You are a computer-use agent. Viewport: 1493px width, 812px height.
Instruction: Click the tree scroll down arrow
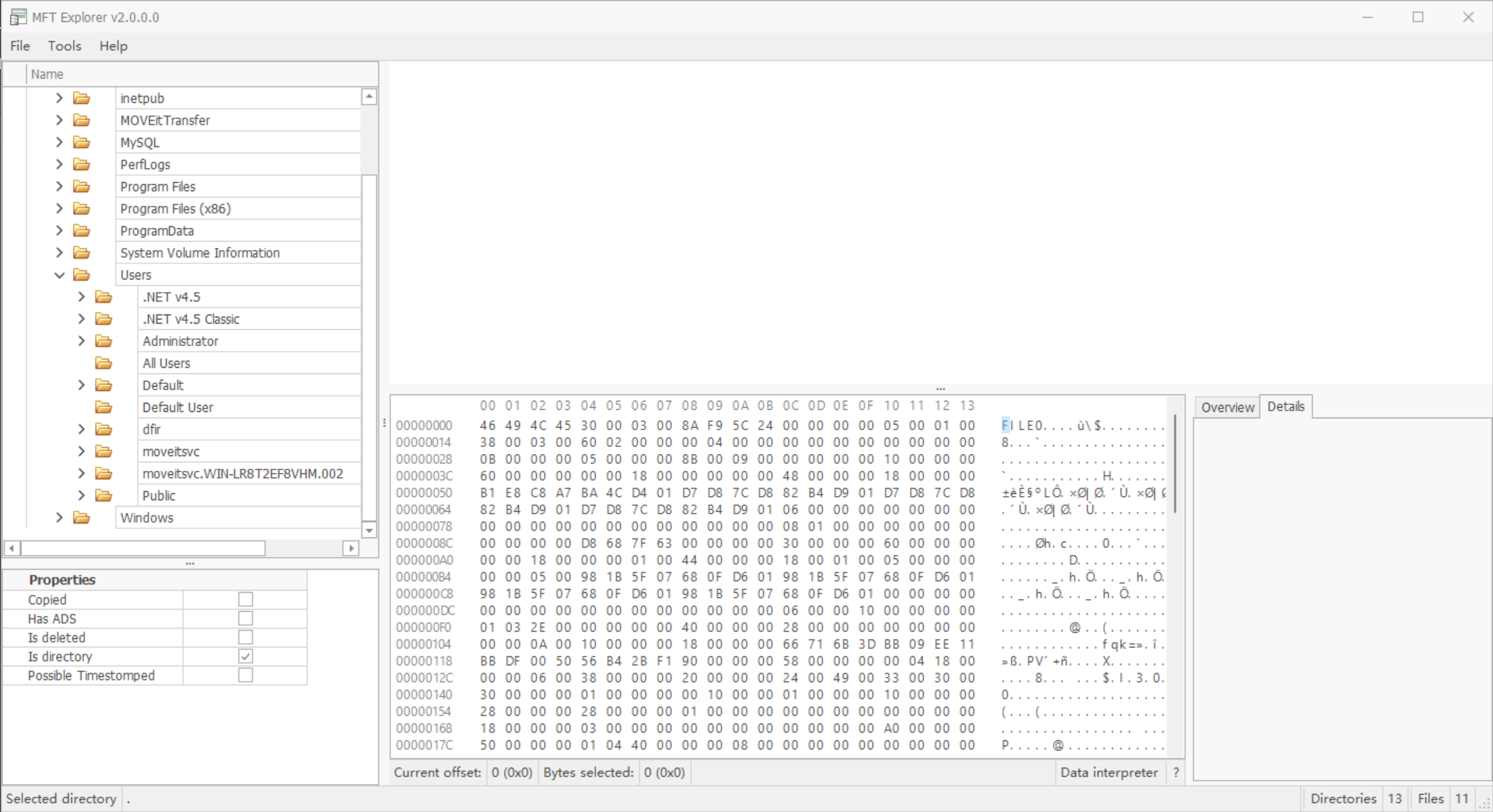coord(369,530)
